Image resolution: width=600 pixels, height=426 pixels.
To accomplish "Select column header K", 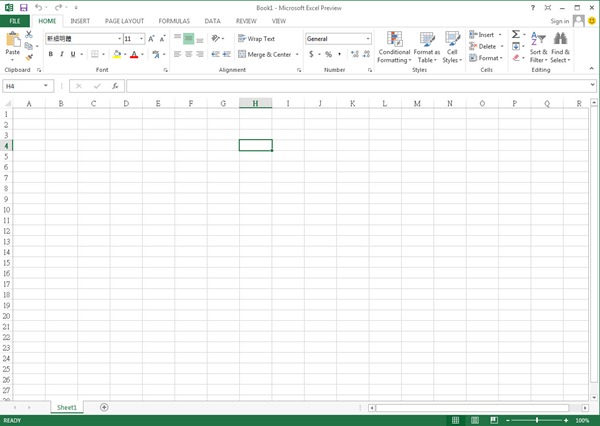I will (352, 103).
